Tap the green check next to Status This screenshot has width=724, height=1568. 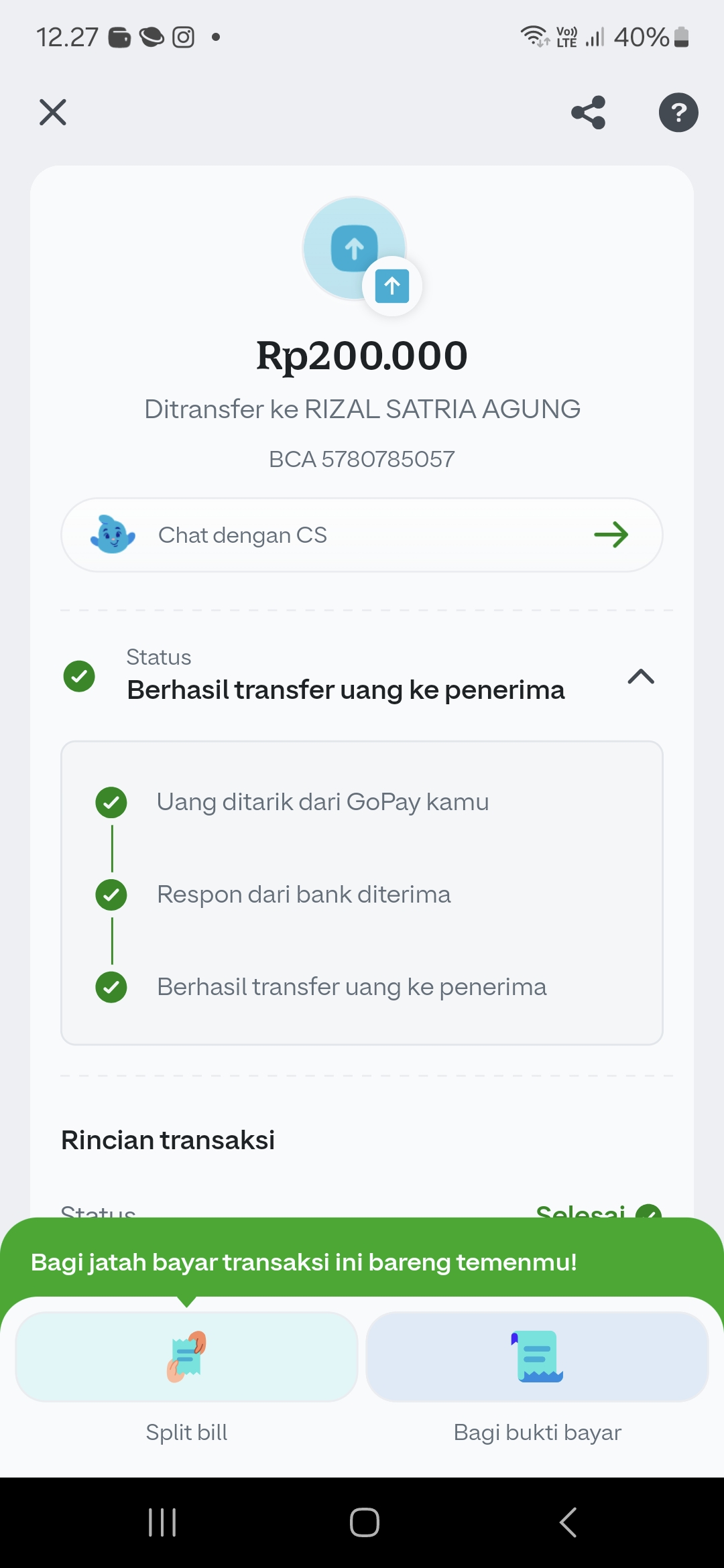coord(79,676)
